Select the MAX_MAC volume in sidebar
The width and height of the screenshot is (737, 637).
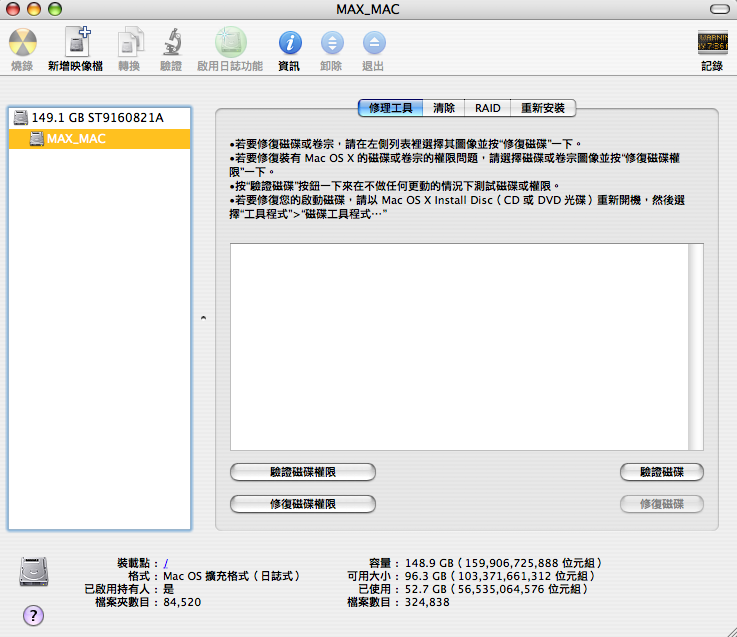click(100, 139)
